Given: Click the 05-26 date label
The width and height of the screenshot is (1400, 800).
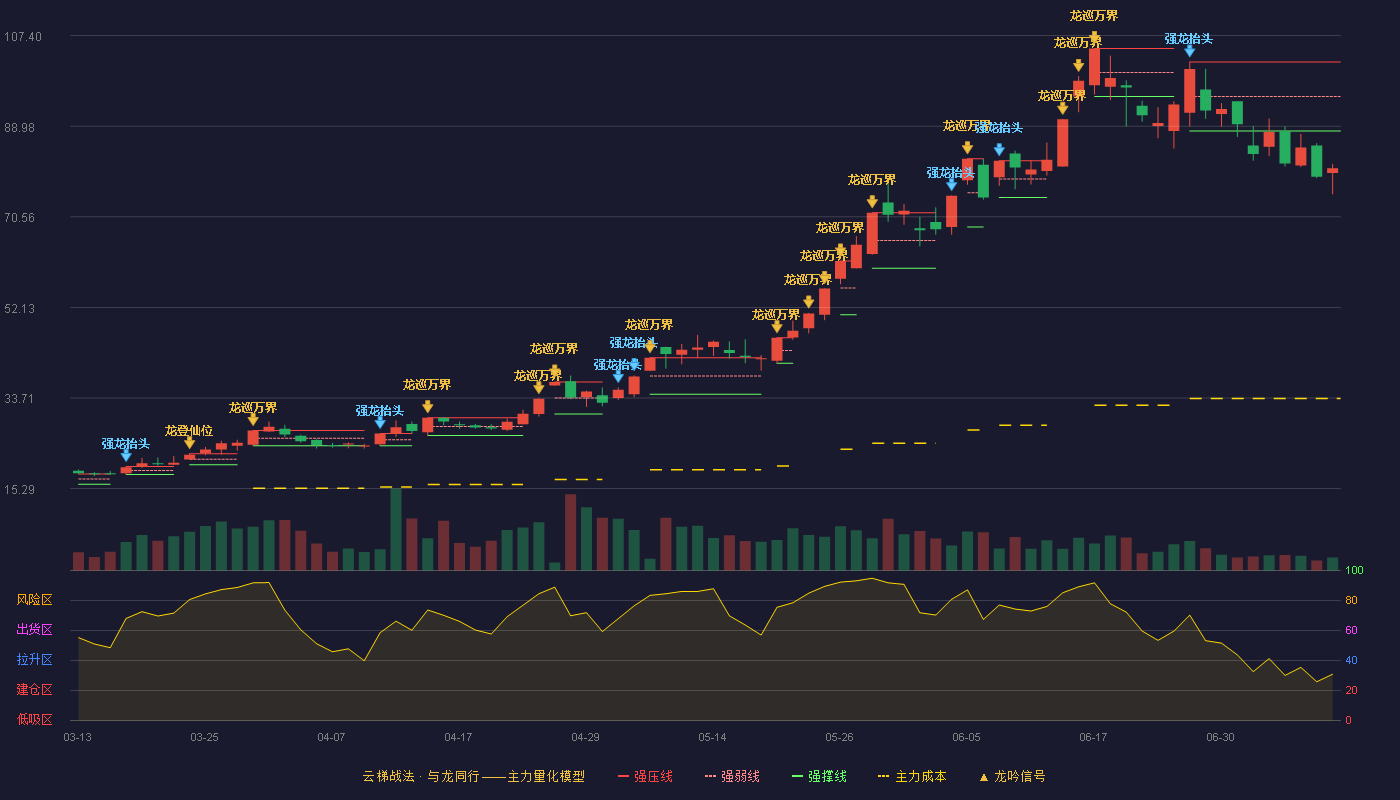Looking at the screenshot, I should (839, 737).
